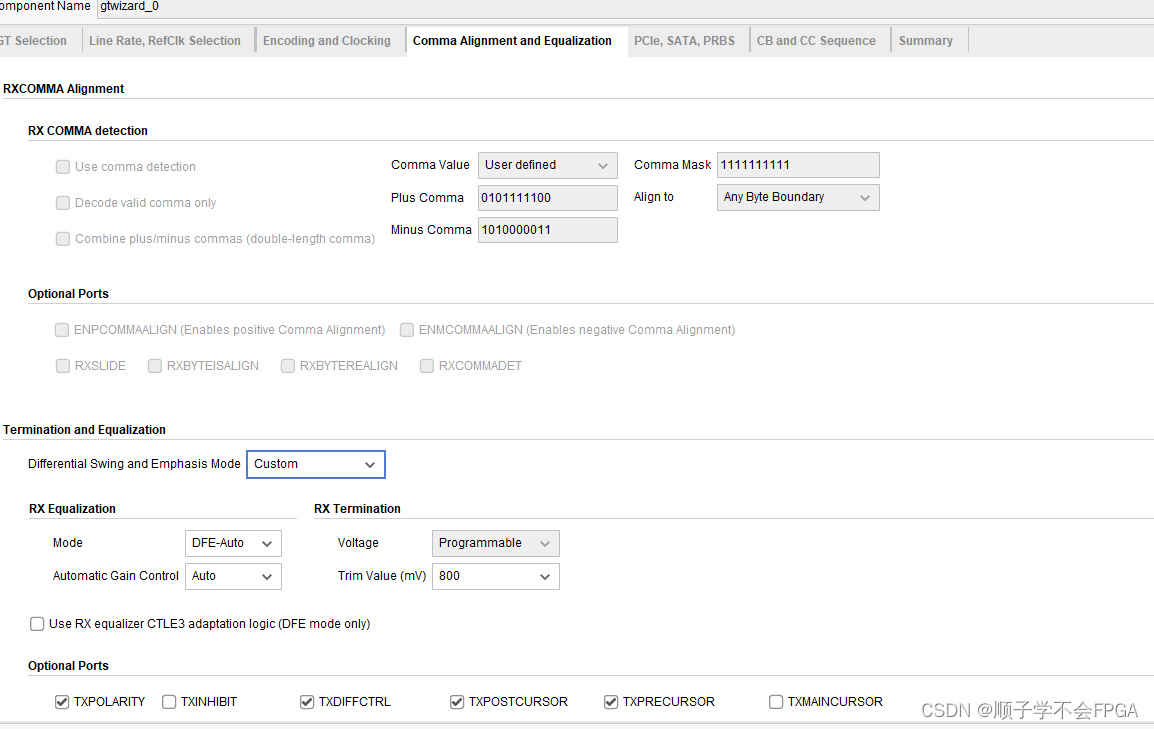Click the RX Equalization heading
The height and width of the screenshot is (729, 1154).
click(x=72, y=509)
